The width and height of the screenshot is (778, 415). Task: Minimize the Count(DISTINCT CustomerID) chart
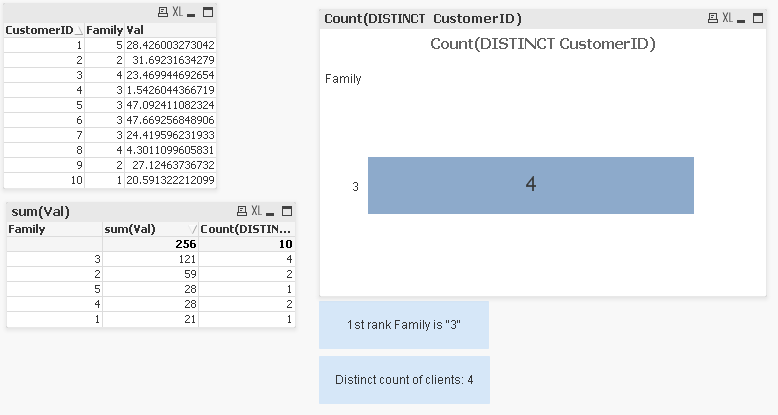tap(743, 19)
